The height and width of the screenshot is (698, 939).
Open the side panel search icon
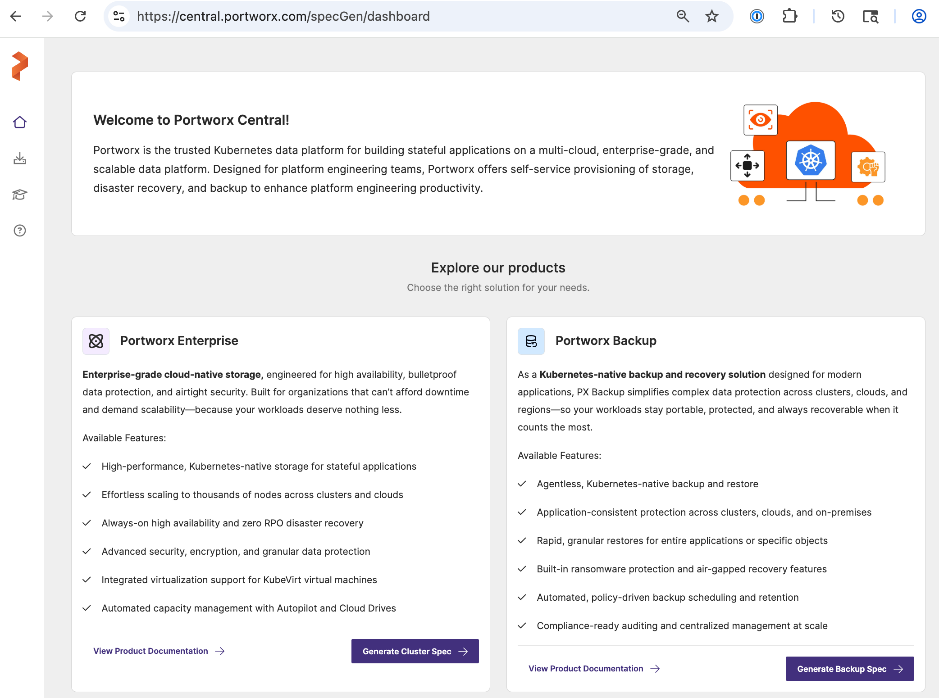[870, 16]
